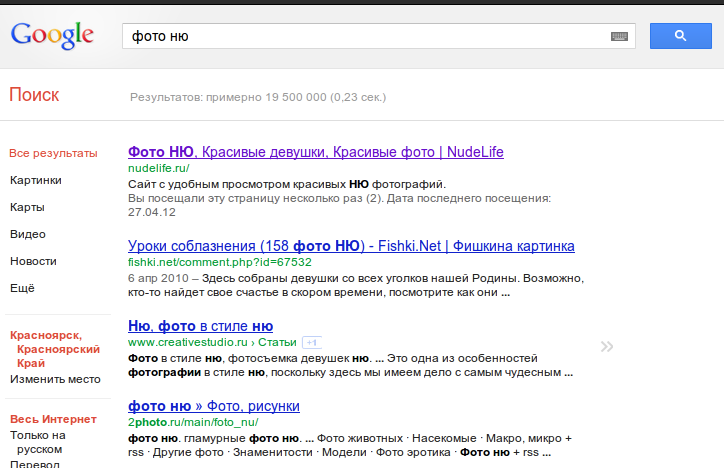Click the Google logo
The image size is (724, 468).
(52, 36)
